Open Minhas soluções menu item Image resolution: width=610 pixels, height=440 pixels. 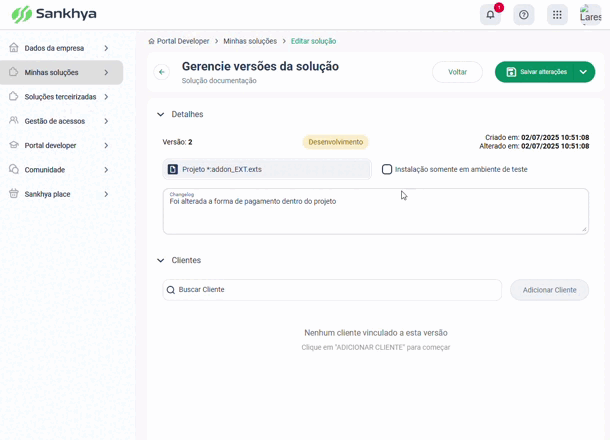(x=61, y=72)
